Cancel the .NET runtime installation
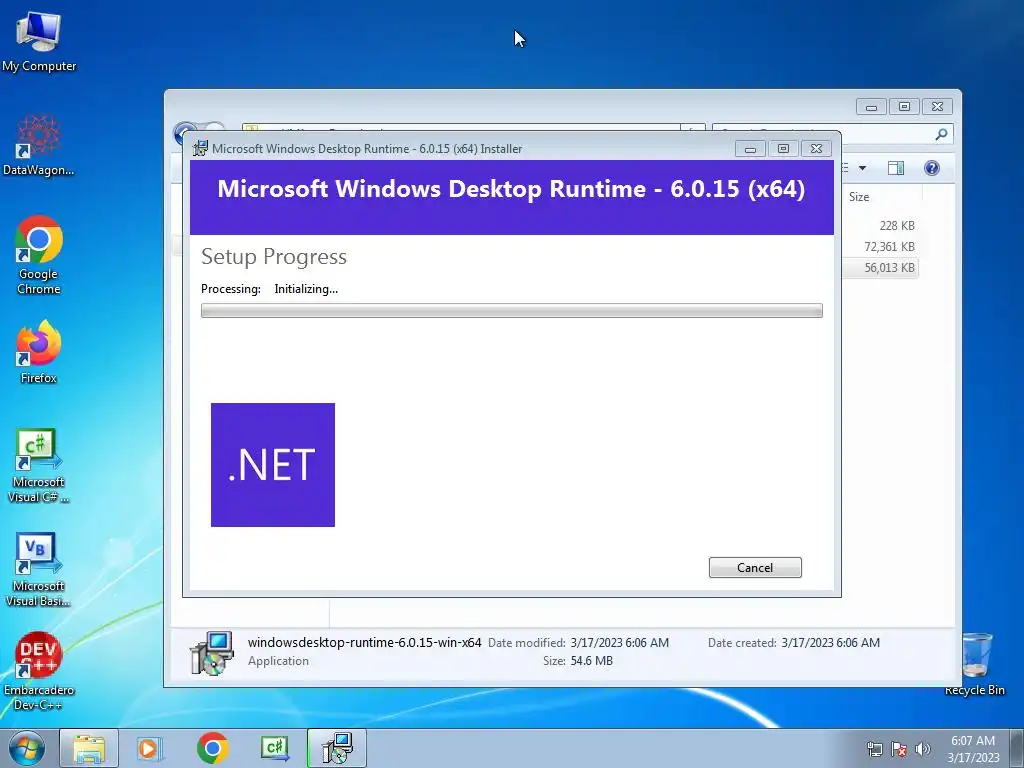 pos(755,568)
